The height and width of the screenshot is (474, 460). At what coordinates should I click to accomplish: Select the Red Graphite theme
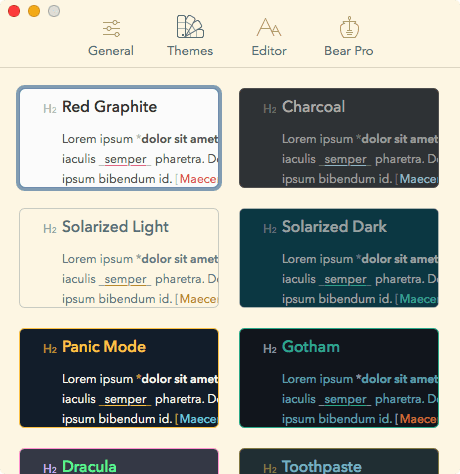[119, 138]
